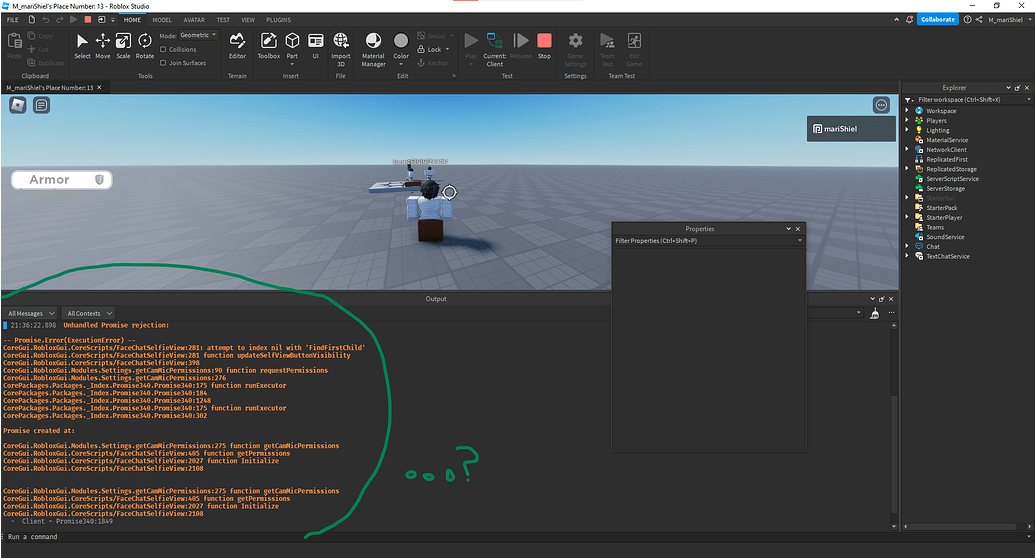1035x558 pixels.
Task: Open the All Messages filter dropdown
Action: (x=30, y=313)
